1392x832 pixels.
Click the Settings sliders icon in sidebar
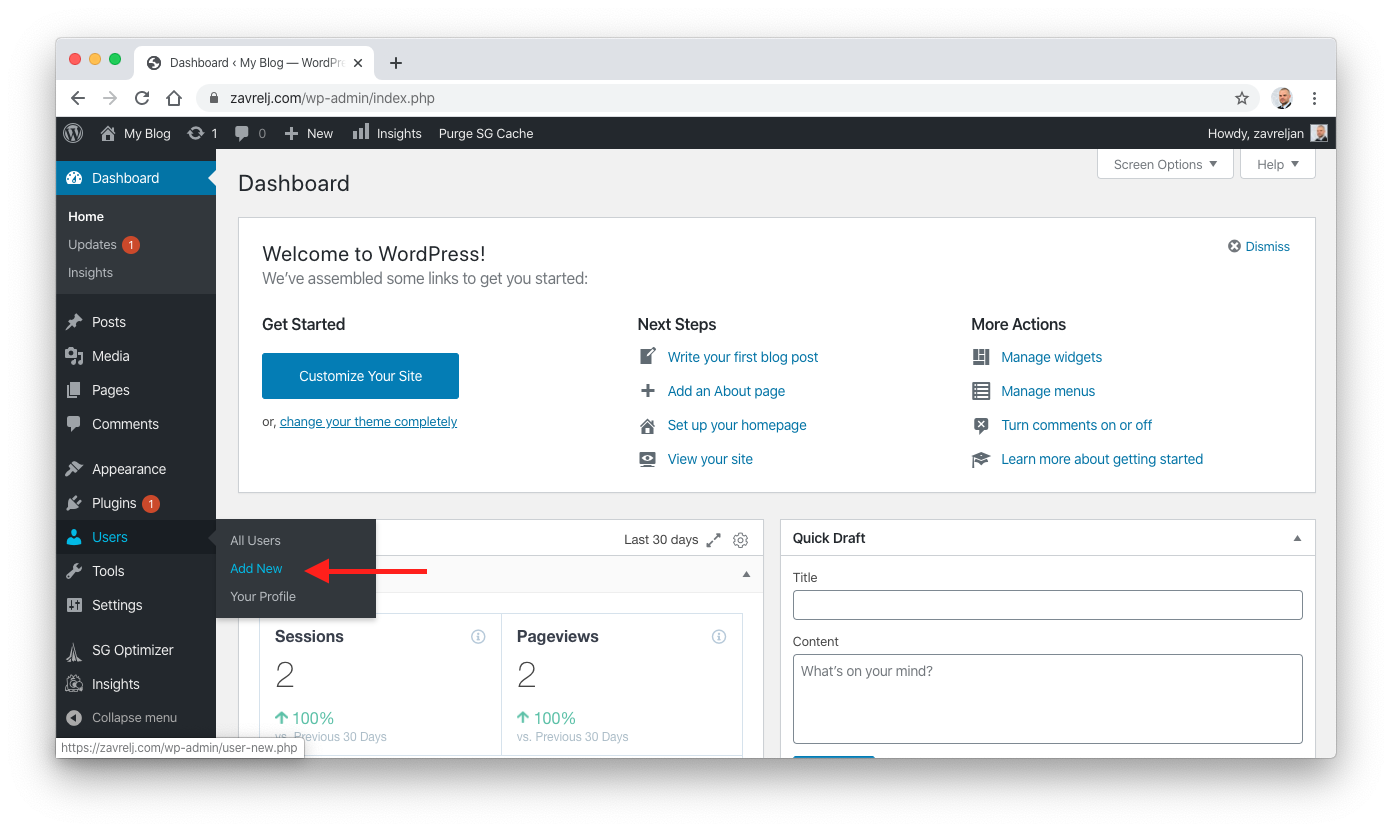coord(74,605)
